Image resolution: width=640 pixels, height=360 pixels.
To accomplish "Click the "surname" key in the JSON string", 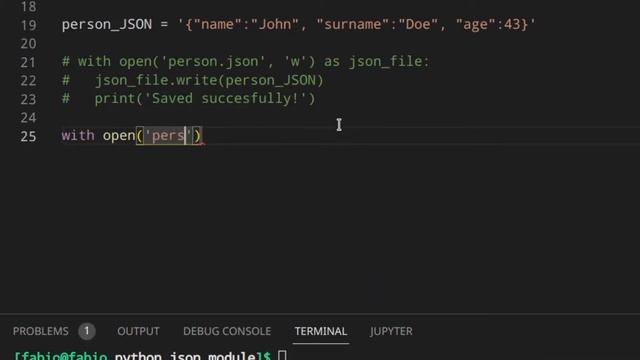I will tap(353, 24).
